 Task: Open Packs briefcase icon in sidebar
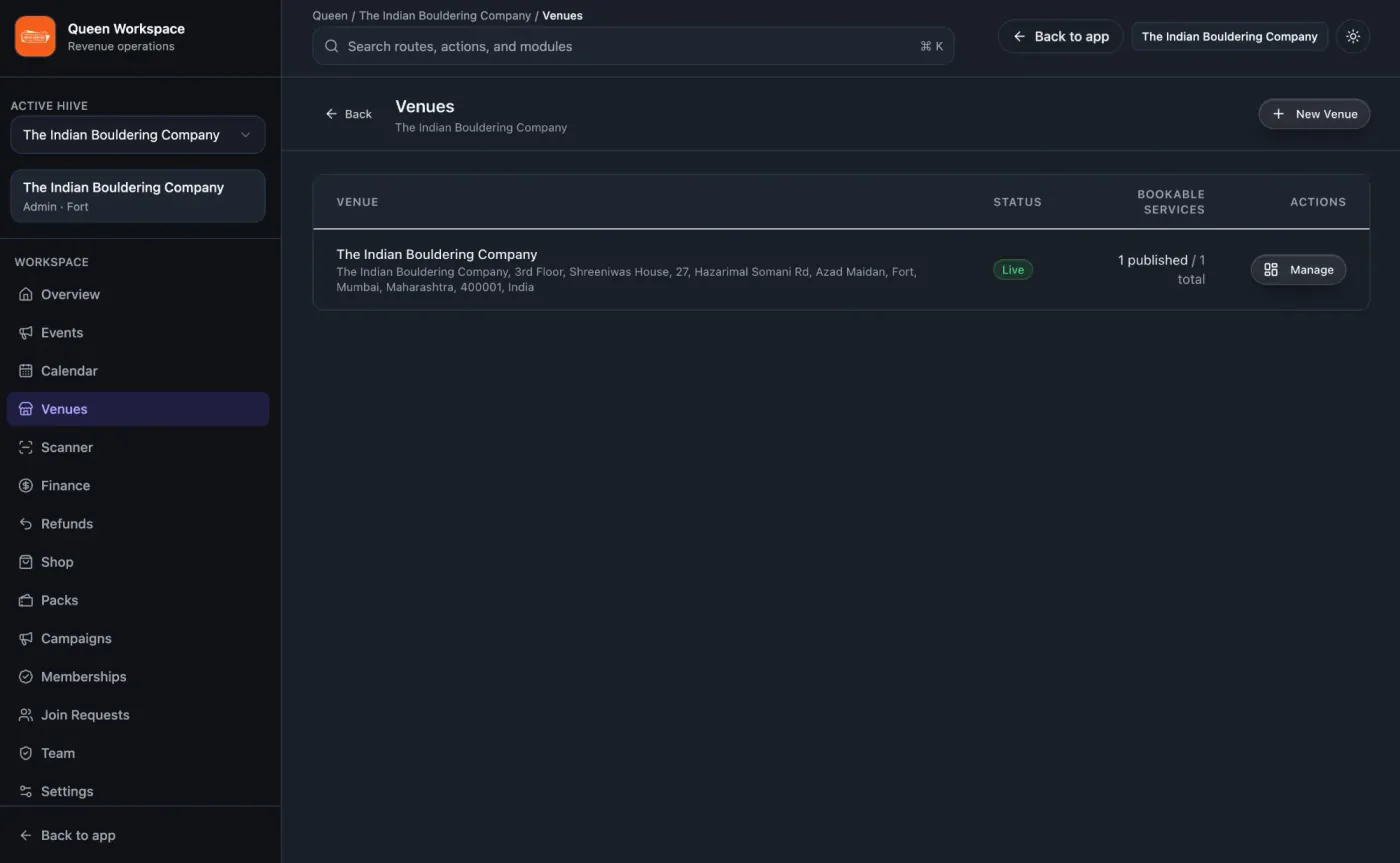(x=26, y=600)
